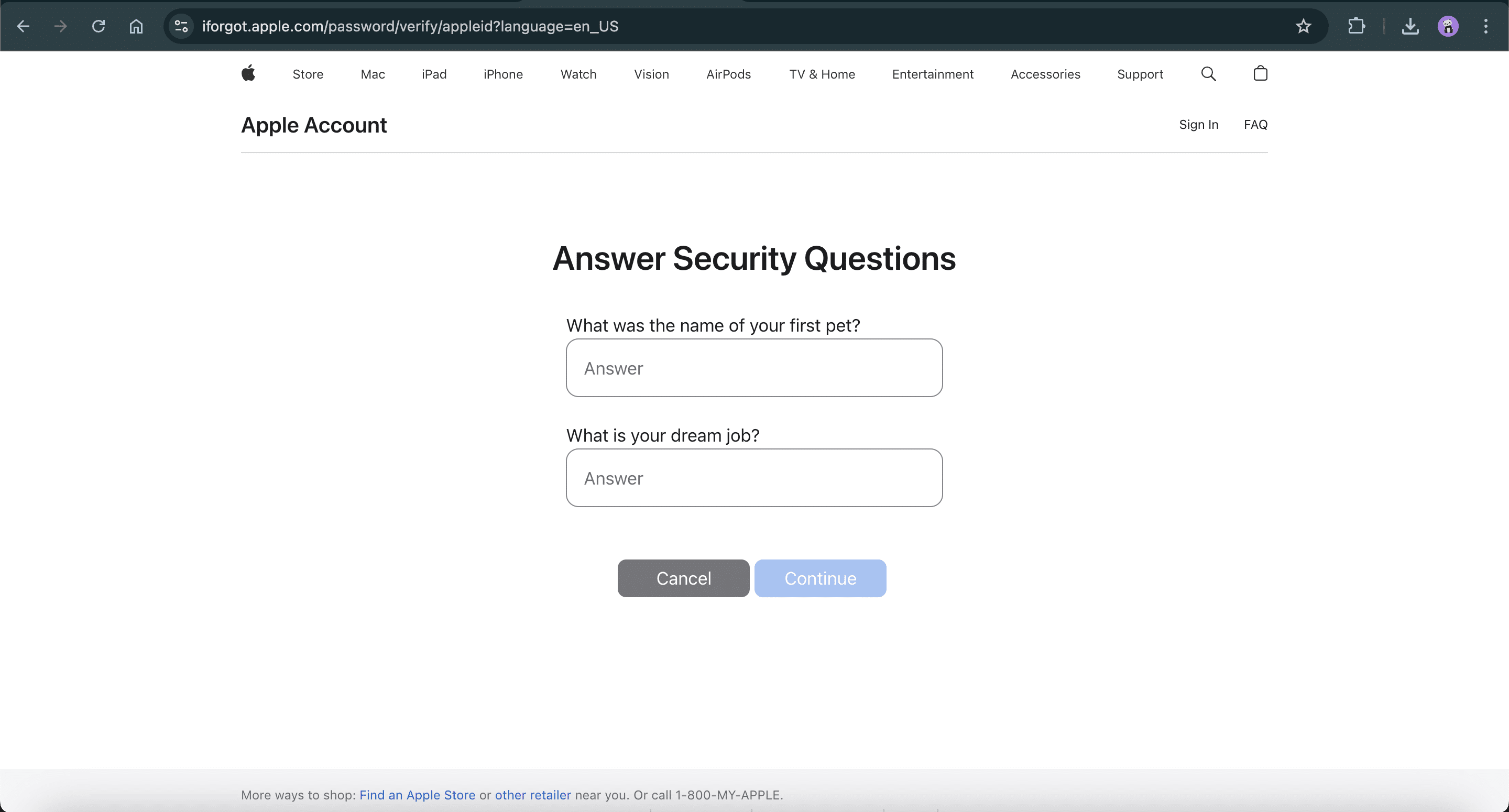
Task: Go to the browser home icon
Action: tap(136, 26)
